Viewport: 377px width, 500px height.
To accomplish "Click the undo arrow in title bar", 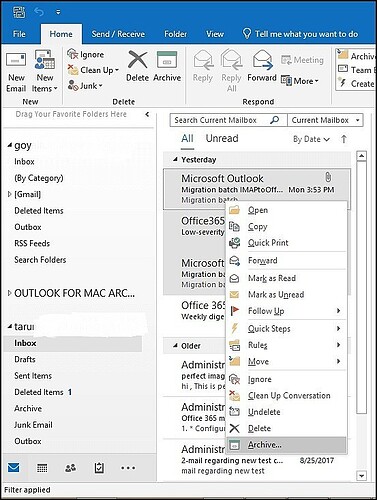I will pos(39,12).
